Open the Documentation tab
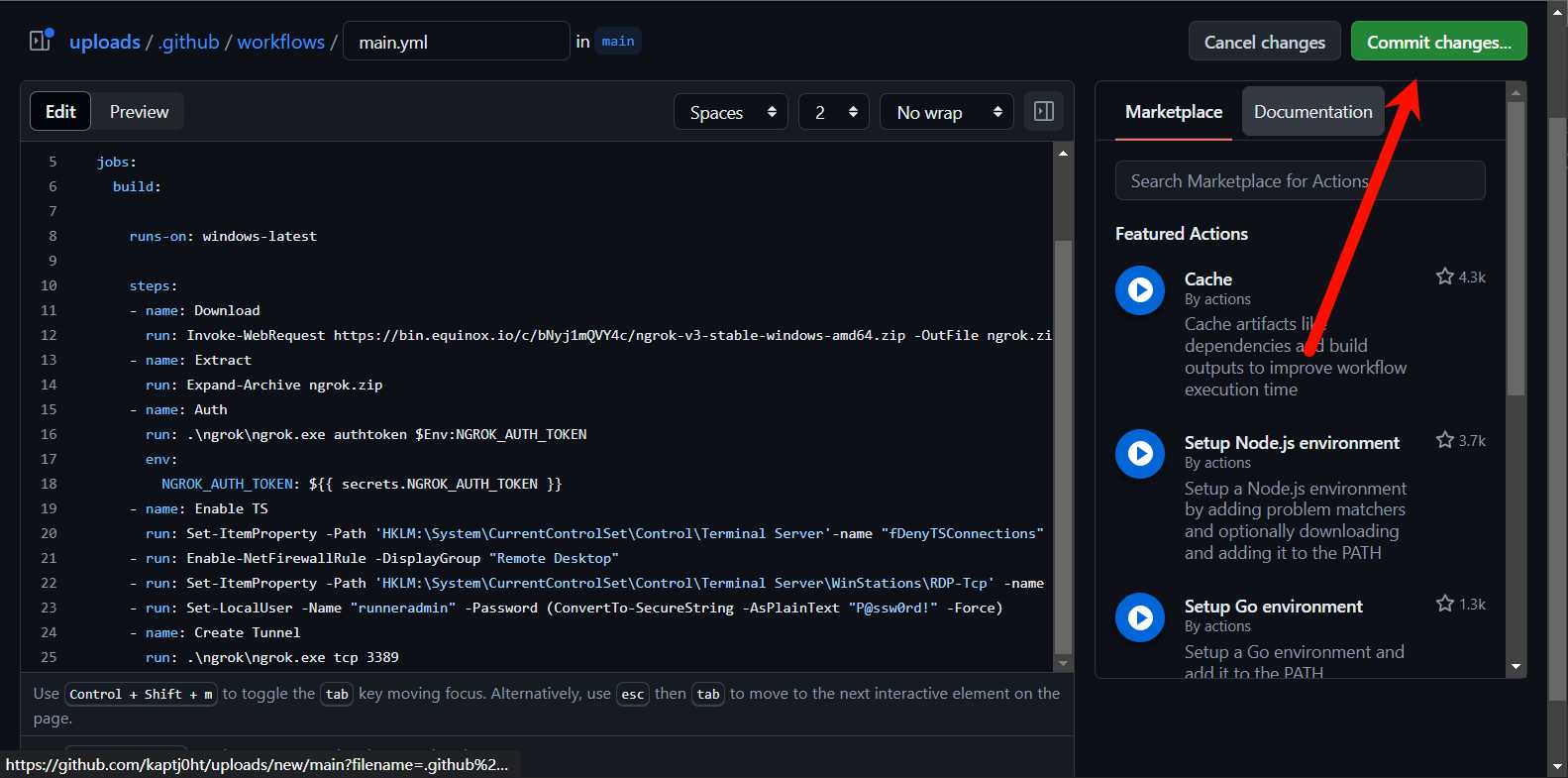 pyautogui.click(x=1313, y=112)
